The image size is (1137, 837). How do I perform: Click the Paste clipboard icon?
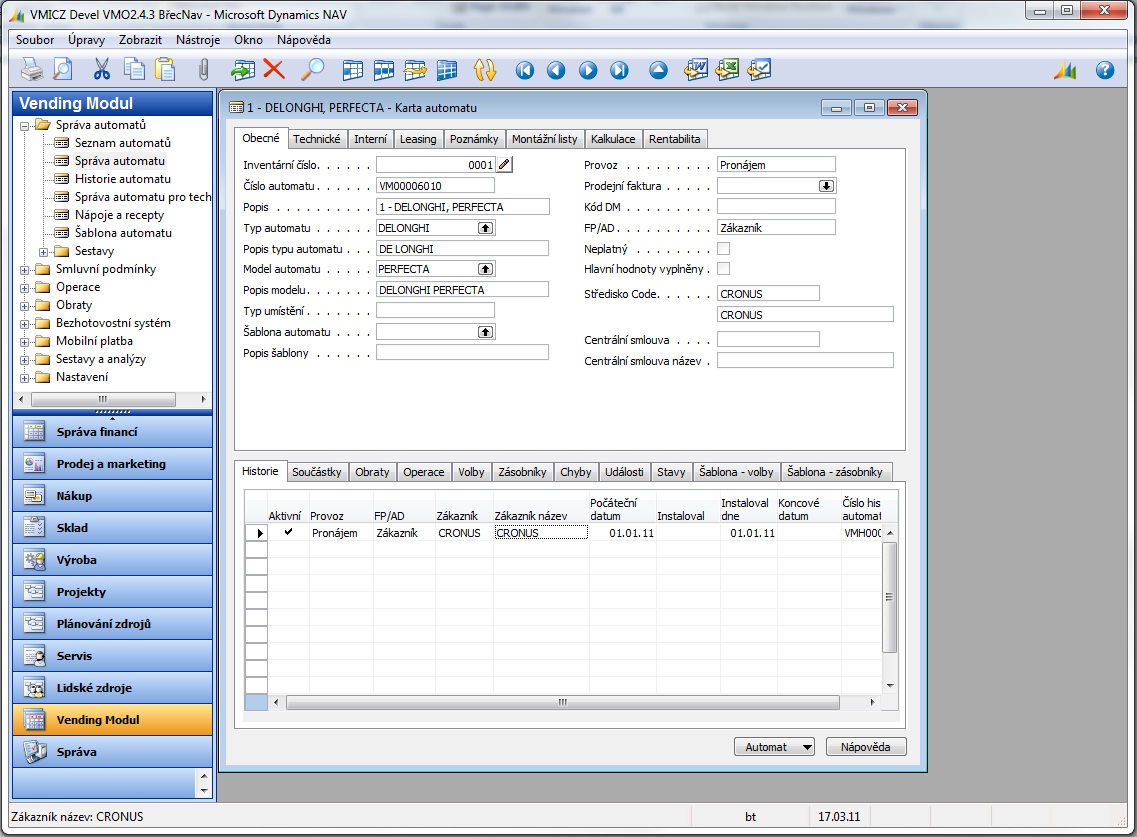[165, 70]
